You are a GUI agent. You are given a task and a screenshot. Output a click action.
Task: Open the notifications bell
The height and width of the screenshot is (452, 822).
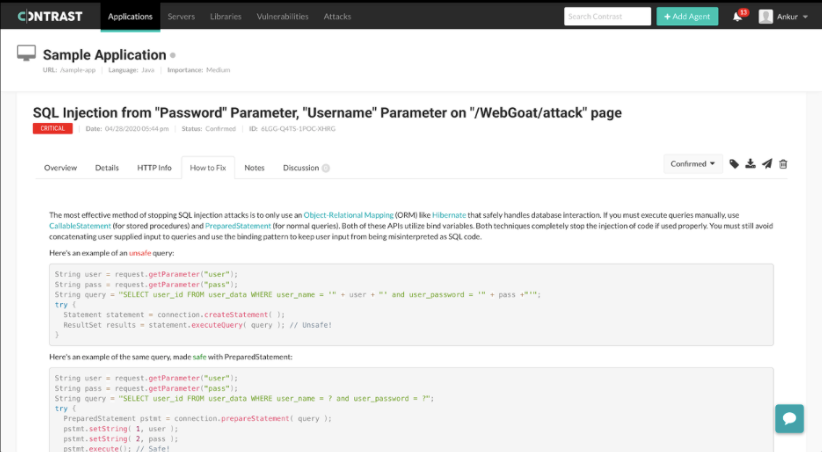click(737, 17)
